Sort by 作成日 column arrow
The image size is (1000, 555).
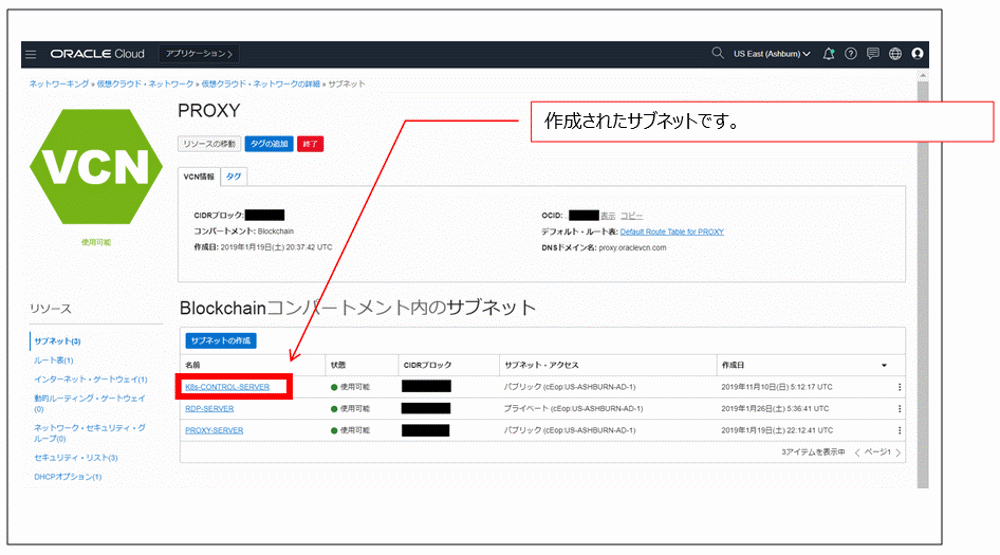tap(884, 366)
